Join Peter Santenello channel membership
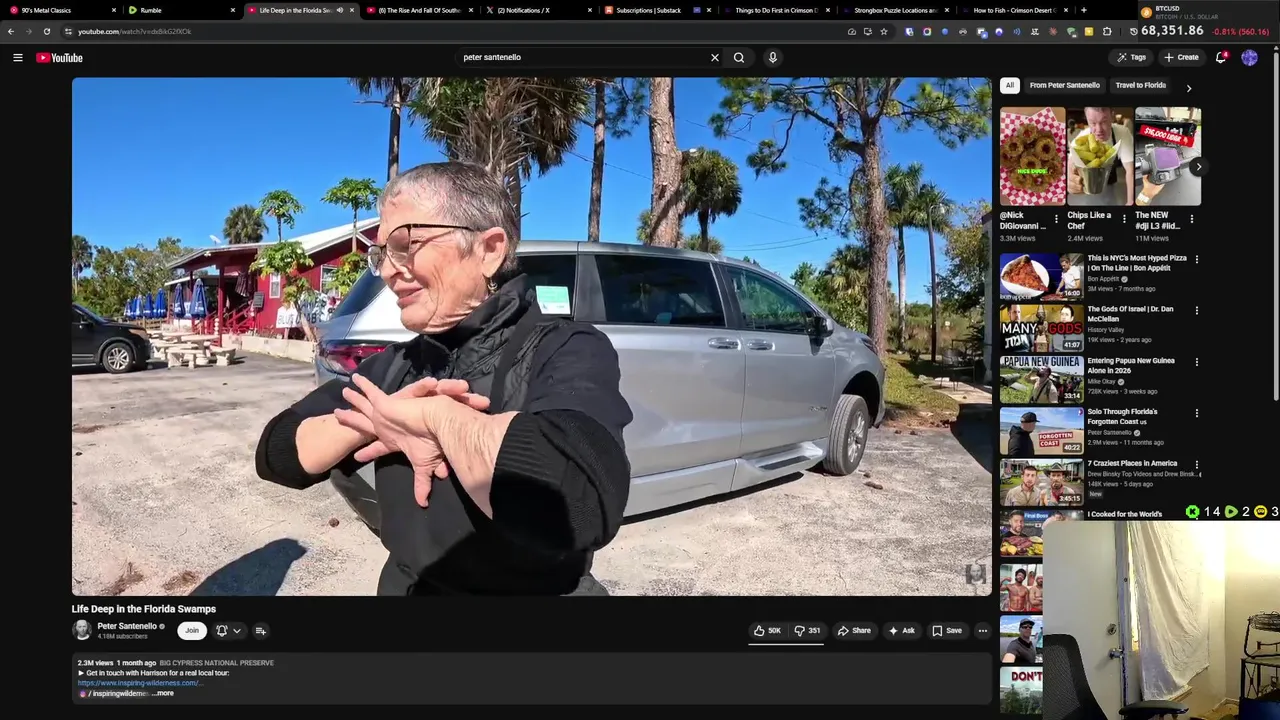 pos(192,630)
